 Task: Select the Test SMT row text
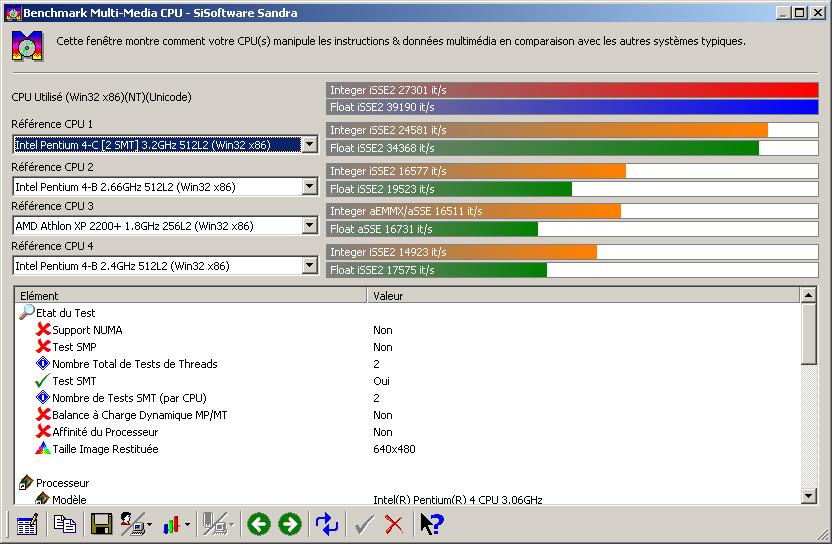pos(74,381)
